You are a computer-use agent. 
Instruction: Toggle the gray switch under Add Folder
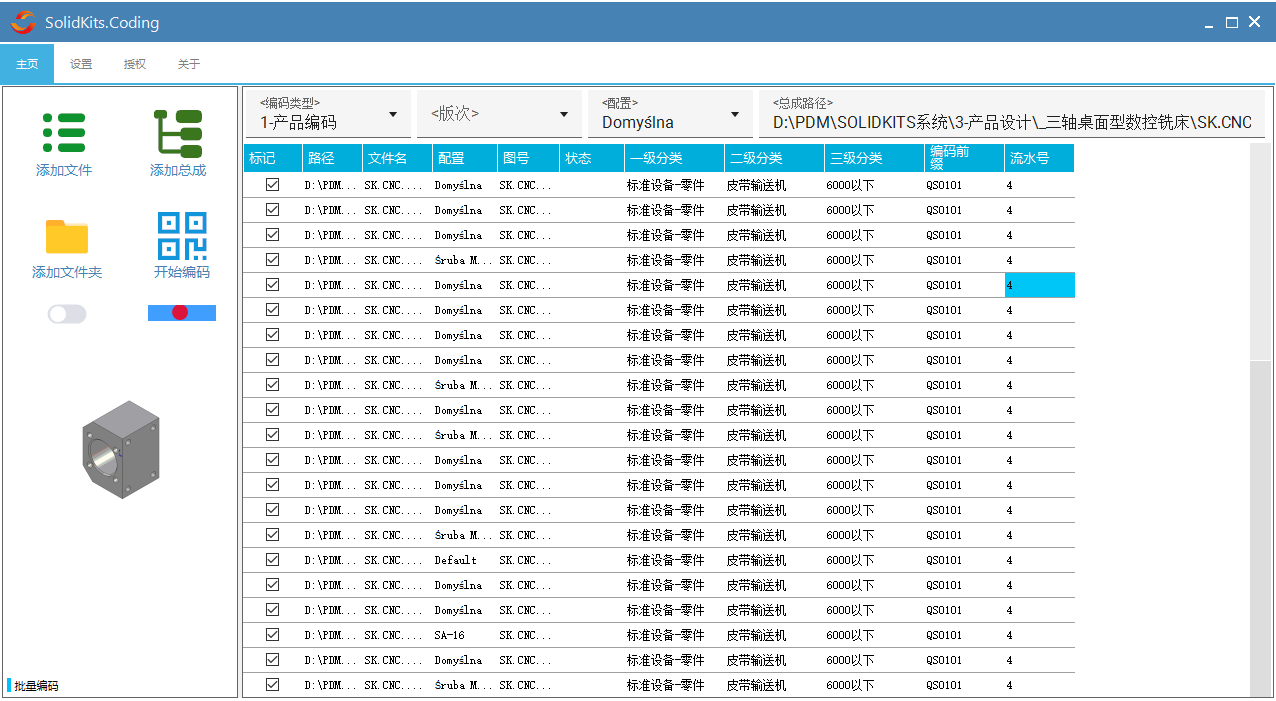pos(67,314)
